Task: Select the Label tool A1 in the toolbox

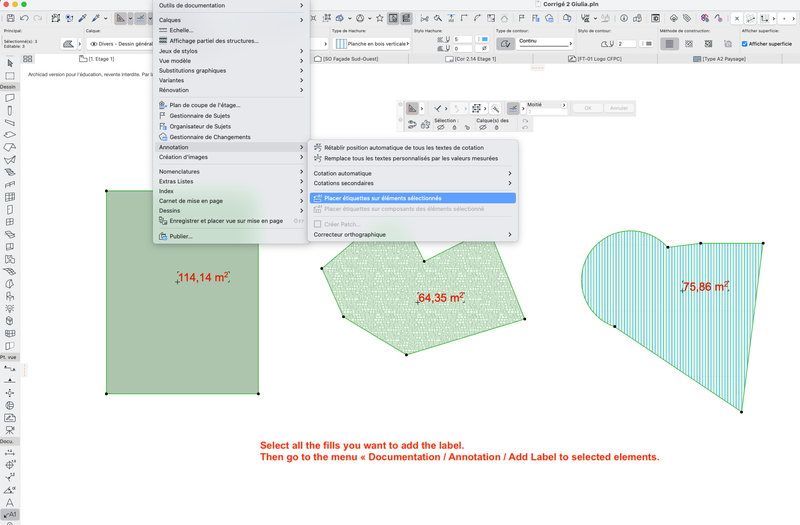Action: point(10,515)
